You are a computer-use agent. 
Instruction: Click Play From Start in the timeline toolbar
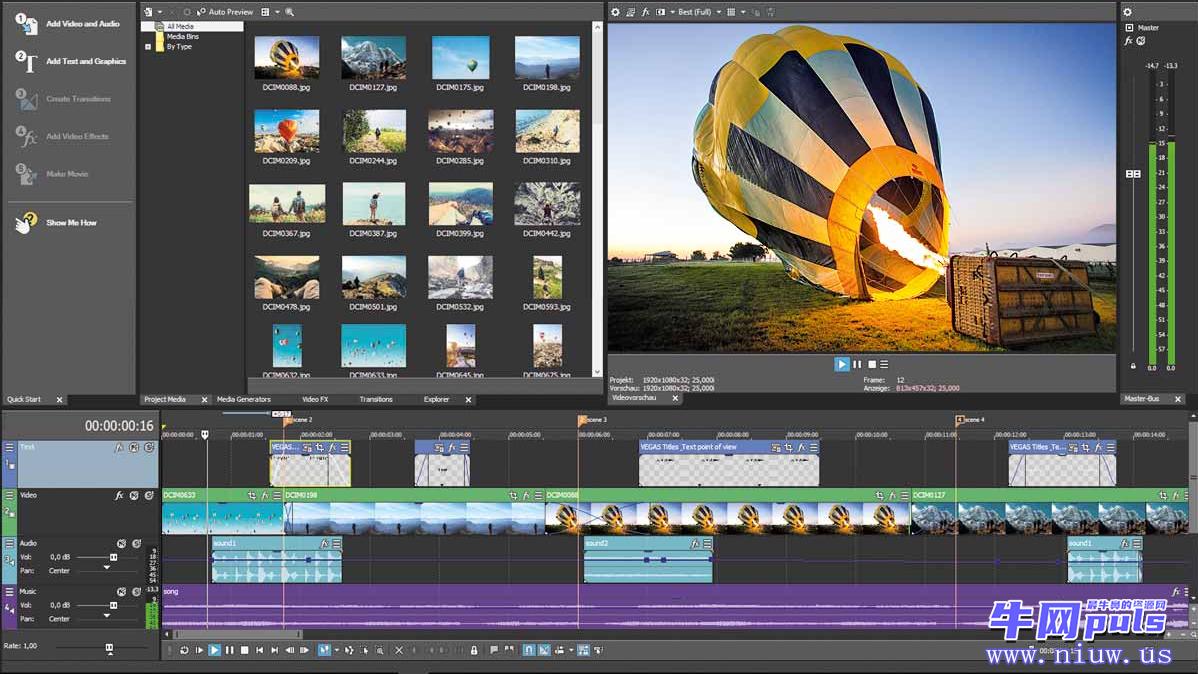[x=199, y=650]
